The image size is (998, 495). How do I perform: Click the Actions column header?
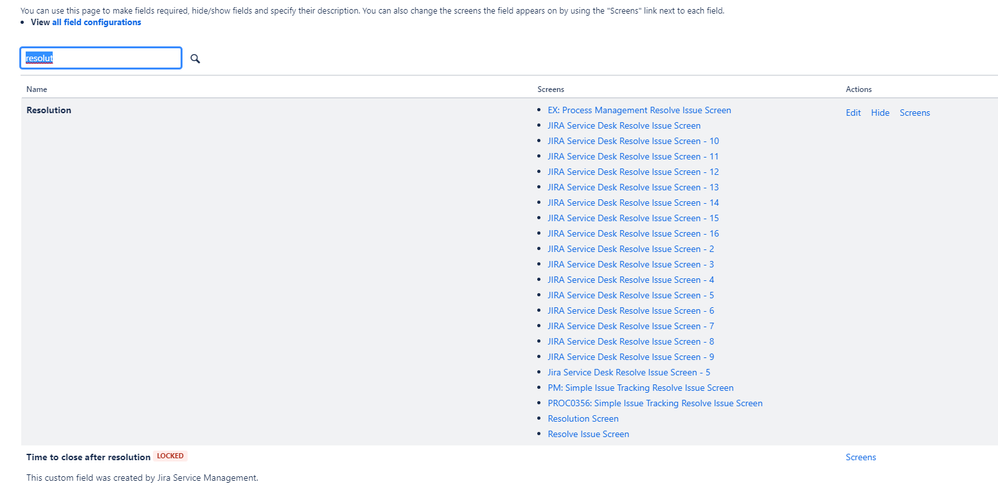[x=859, y=89]
